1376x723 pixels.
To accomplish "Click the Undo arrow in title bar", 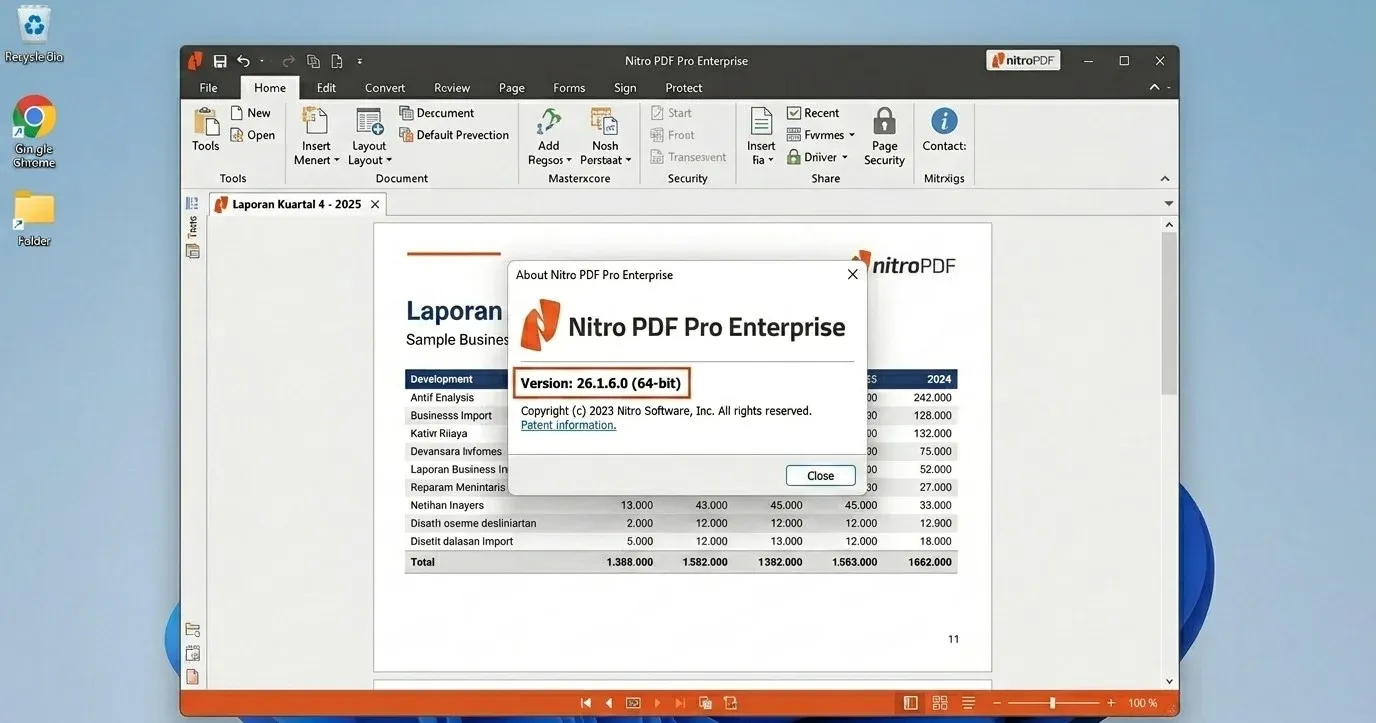I will click(x=243, y=61).
